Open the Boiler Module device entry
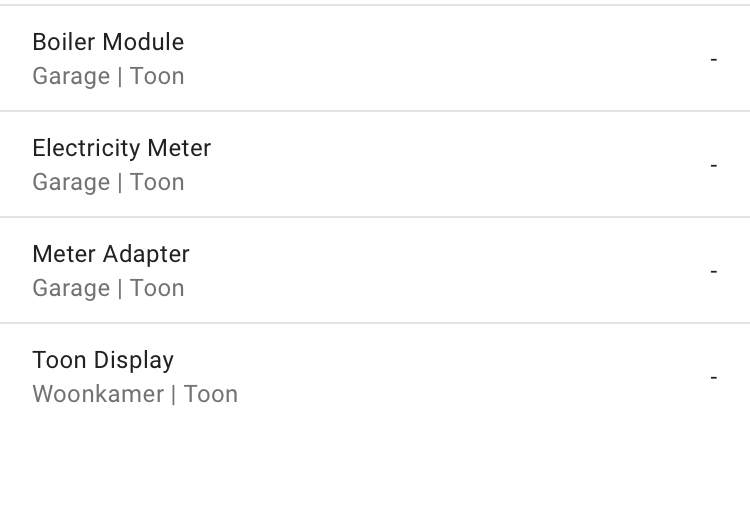Image resolution: width=750 pixels, height=513 pixels. (108, 42)
